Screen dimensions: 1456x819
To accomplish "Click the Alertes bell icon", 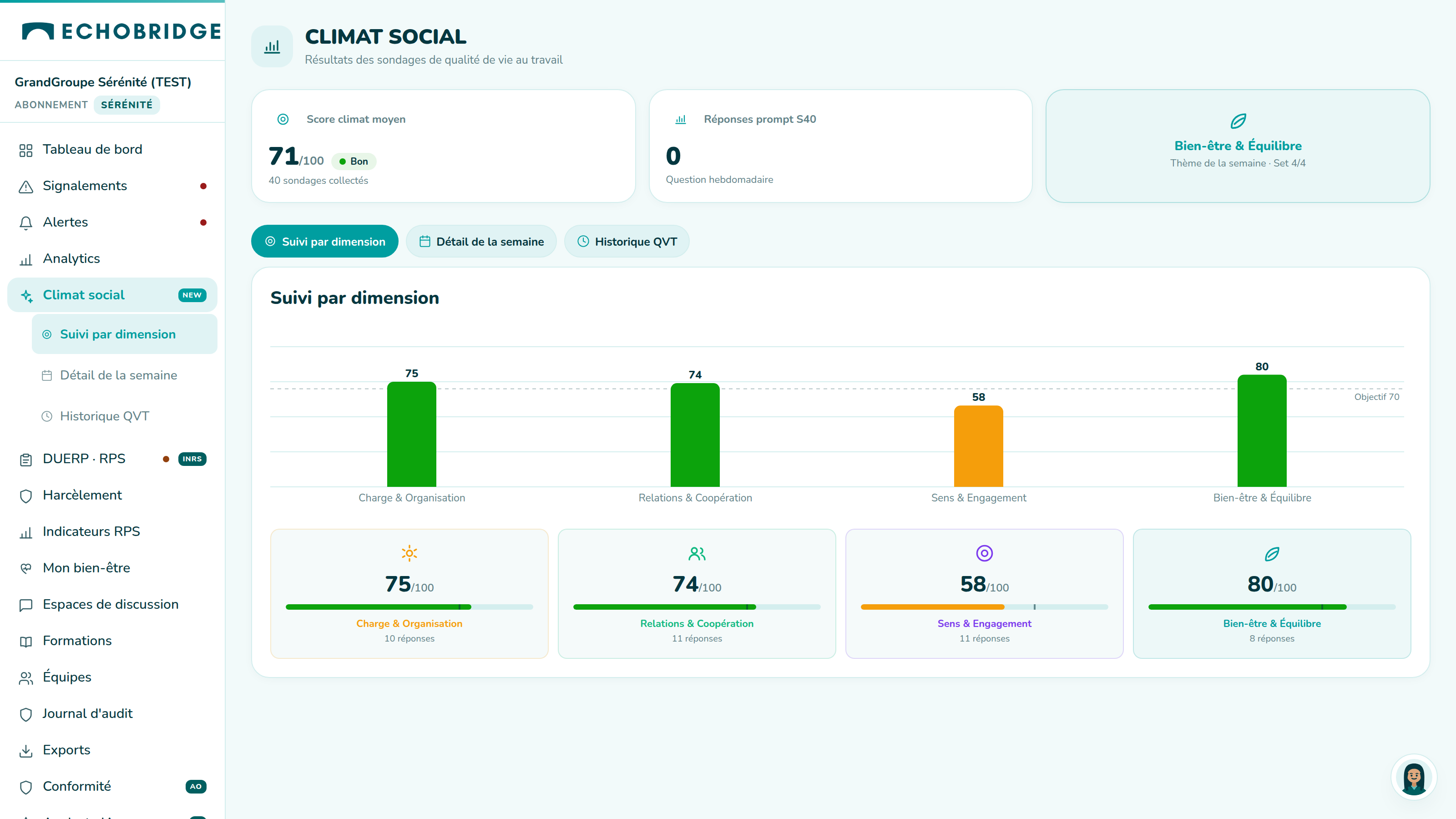I will coord(26,222).
